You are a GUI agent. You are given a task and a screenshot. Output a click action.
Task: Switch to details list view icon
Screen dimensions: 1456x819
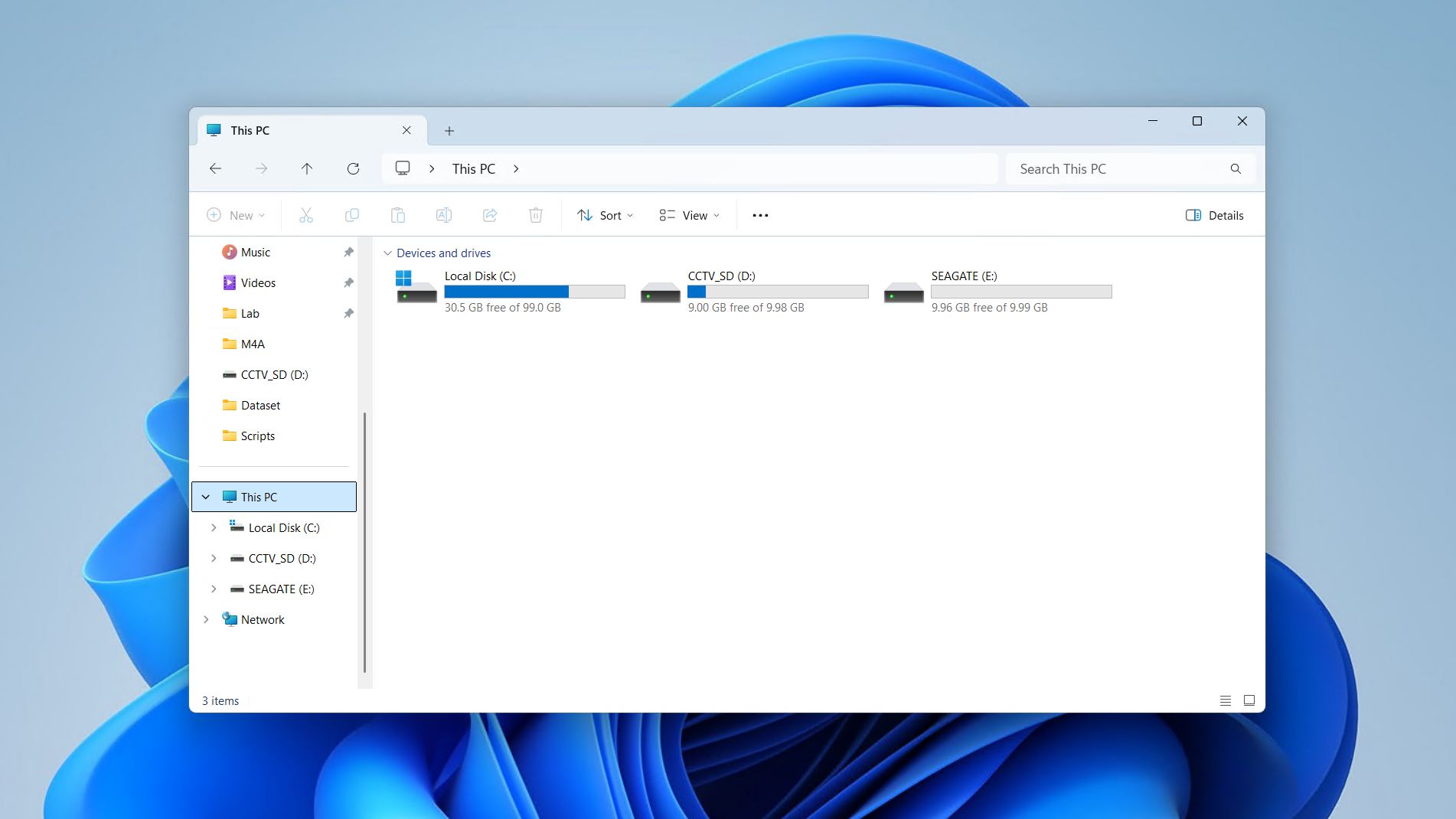pyautogui.click(x=1226, y=700)
